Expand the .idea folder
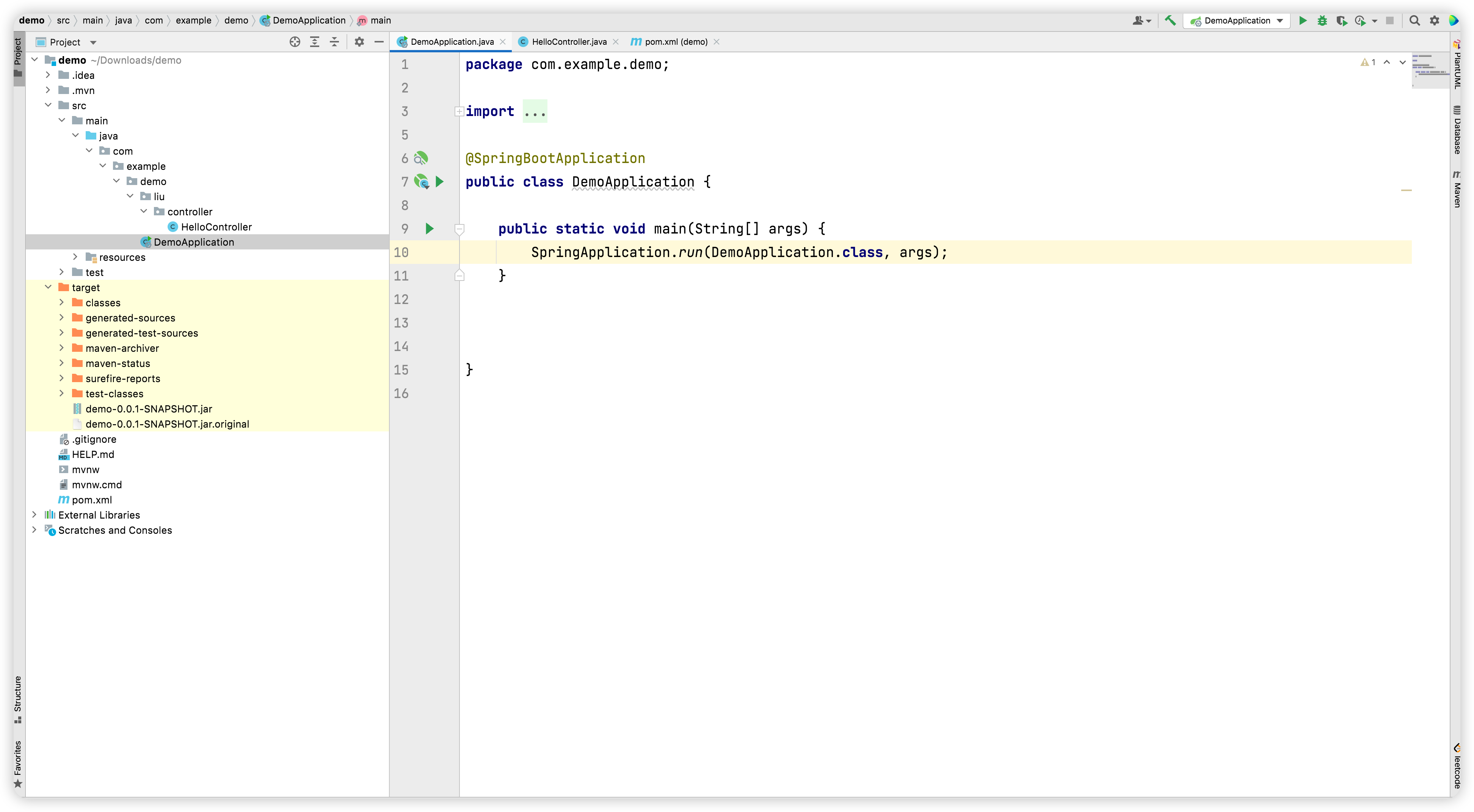 [48, 75]
